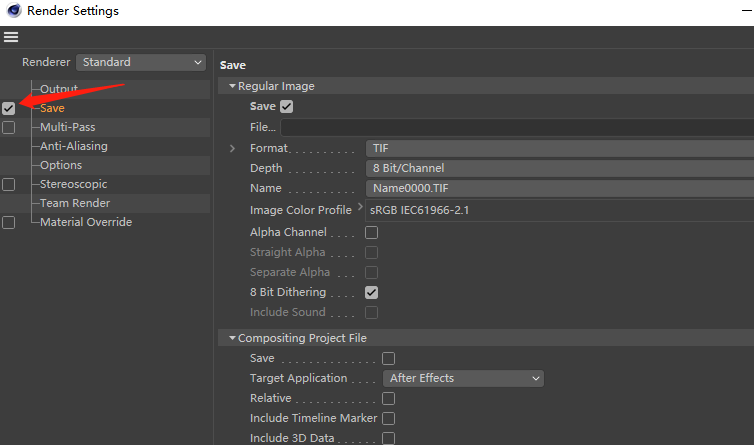Collapse the Compositing Project File section
The image size is (754, 445).
click(232, 338)
